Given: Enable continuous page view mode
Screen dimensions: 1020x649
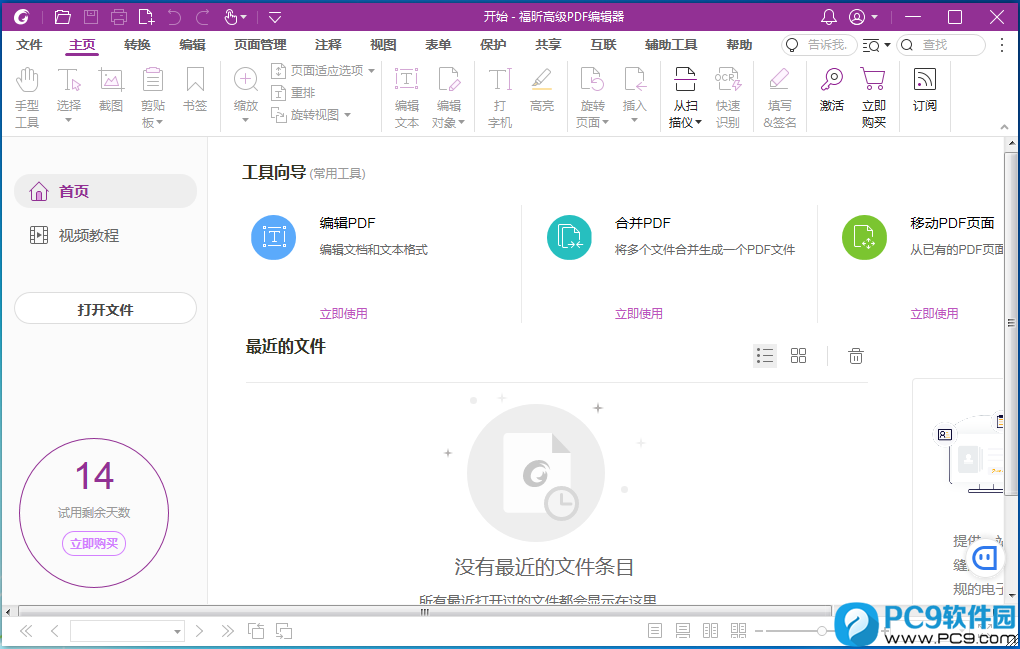Looking at the screenshot, I should click(x=682, y=630).
